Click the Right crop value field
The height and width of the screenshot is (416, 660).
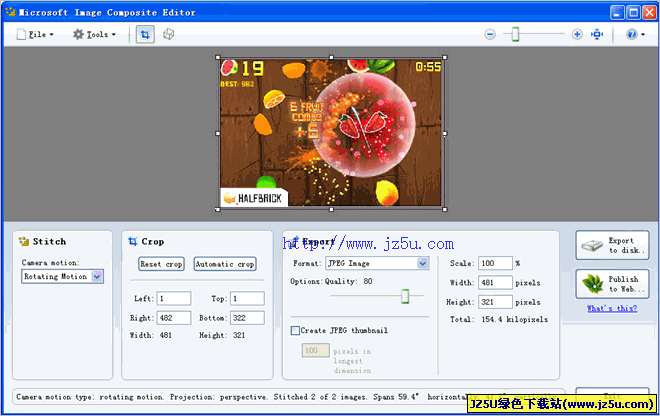pos(174,318)
